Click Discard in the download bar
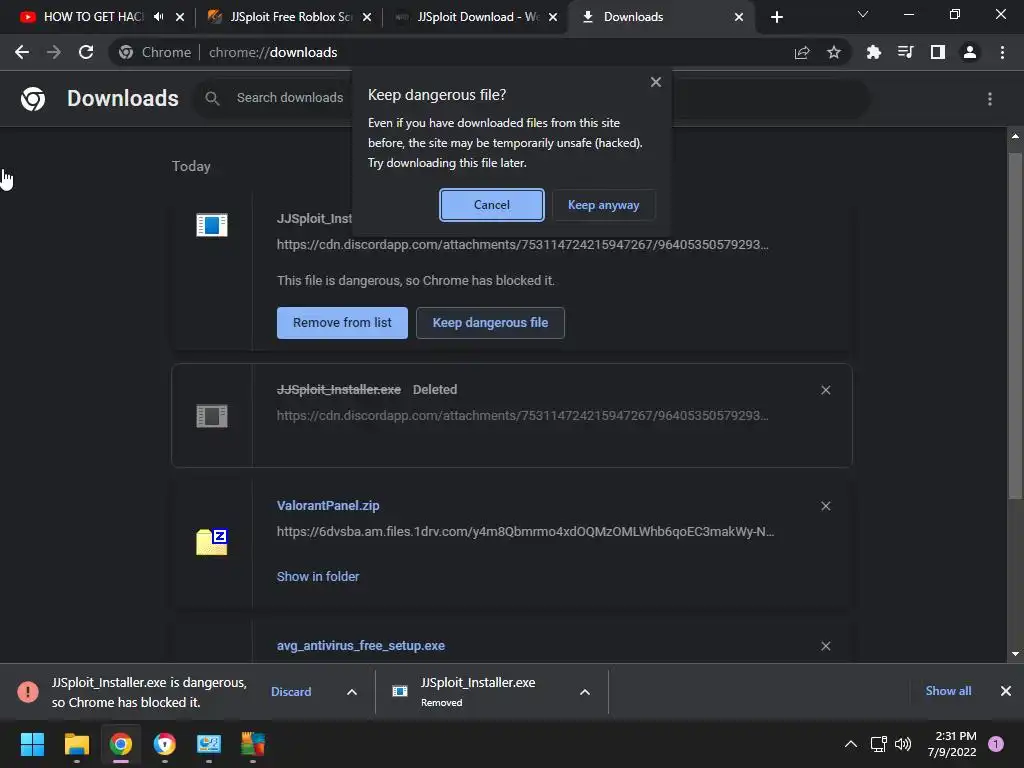The image size is (1024, 768). coord(291,692)
